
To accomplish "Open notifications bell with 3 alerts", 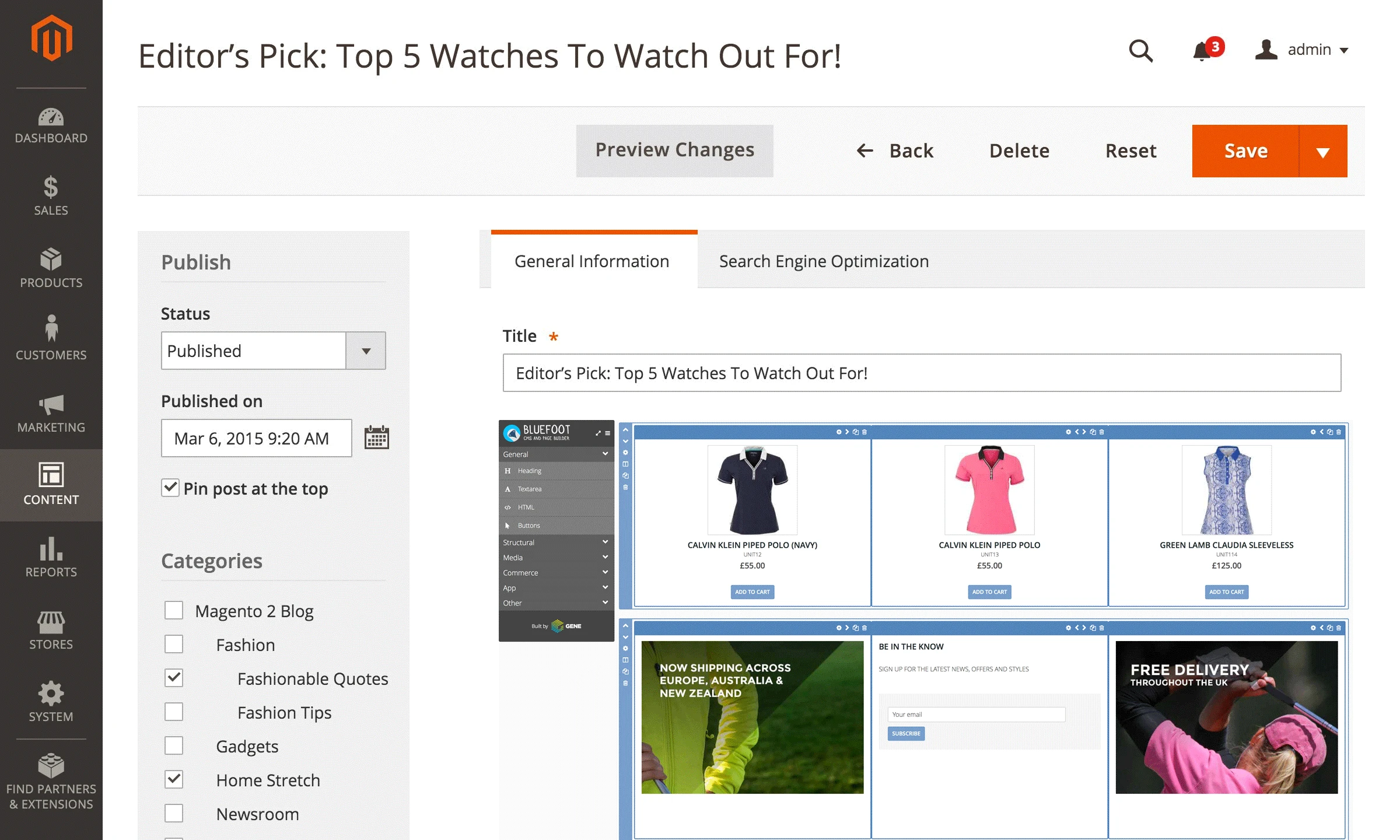I will 1202,51.
